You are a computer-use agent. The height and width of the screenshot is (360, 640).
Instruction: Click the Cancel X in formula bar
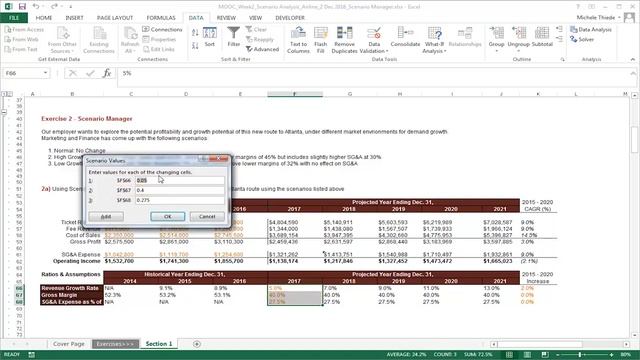point(73,73)
